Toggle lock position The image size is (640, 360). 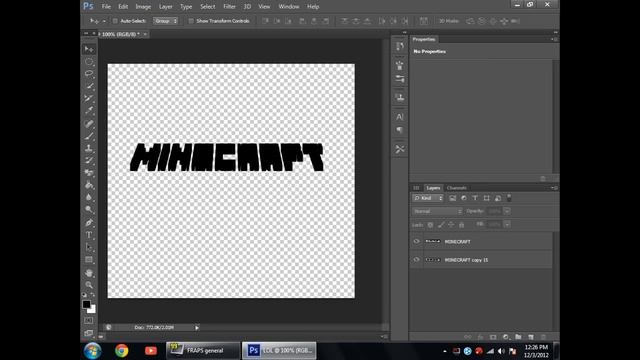coord(451,224)
